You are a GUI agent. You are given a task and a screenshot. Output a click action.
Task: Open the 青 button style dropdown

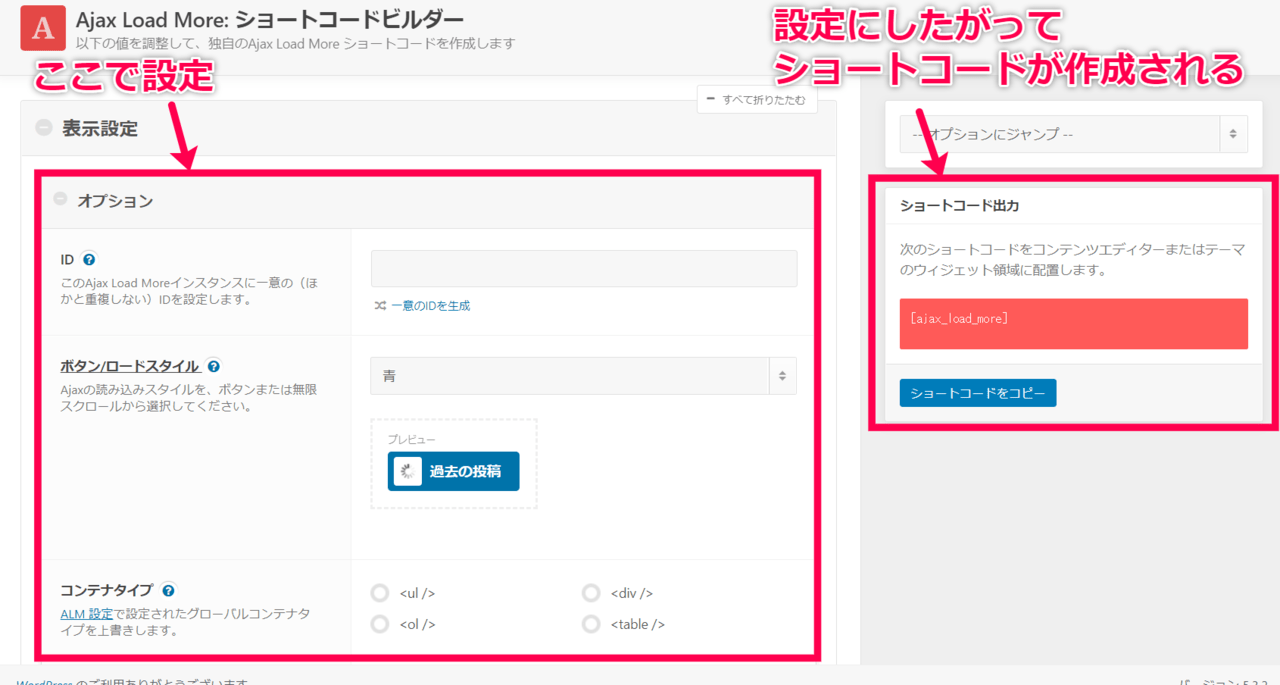point(584,376)
